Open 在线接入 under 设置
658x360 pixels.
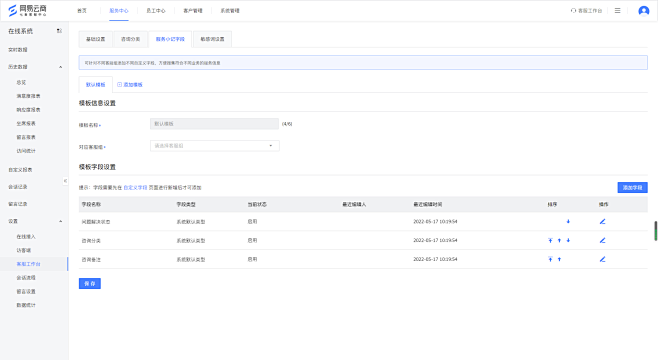pos(26,237)
